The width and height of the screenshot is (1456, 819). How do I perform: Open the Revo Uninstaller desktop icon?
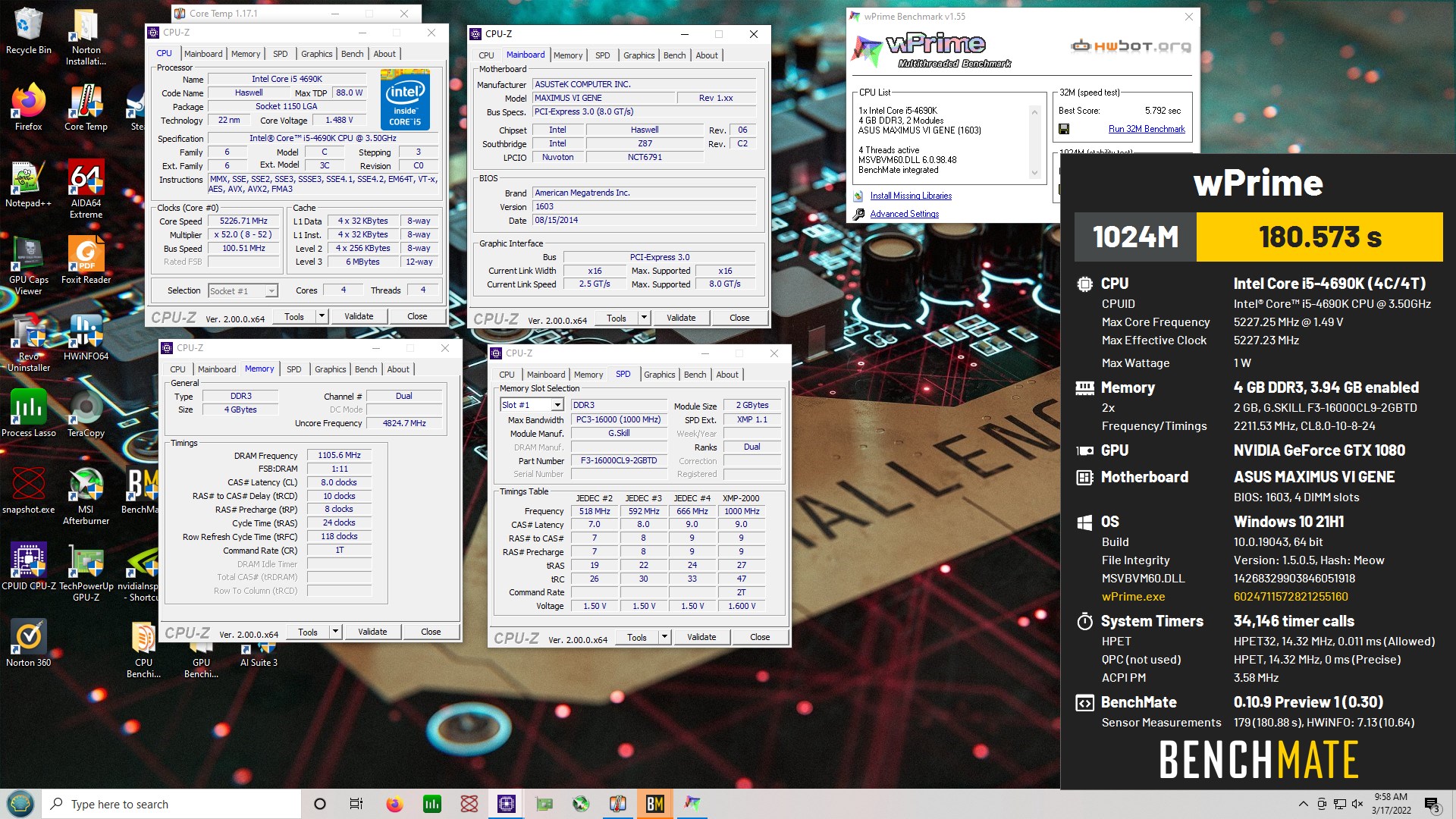28,343
